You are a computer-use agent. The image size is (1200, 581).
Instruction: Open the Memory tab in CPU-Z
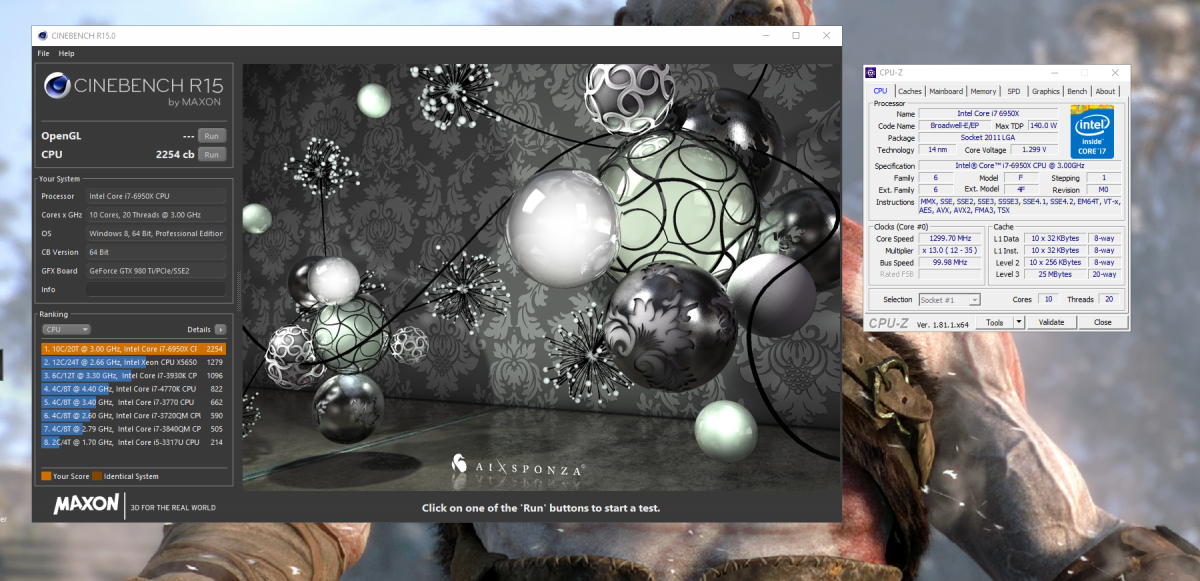tap(983, 91)
